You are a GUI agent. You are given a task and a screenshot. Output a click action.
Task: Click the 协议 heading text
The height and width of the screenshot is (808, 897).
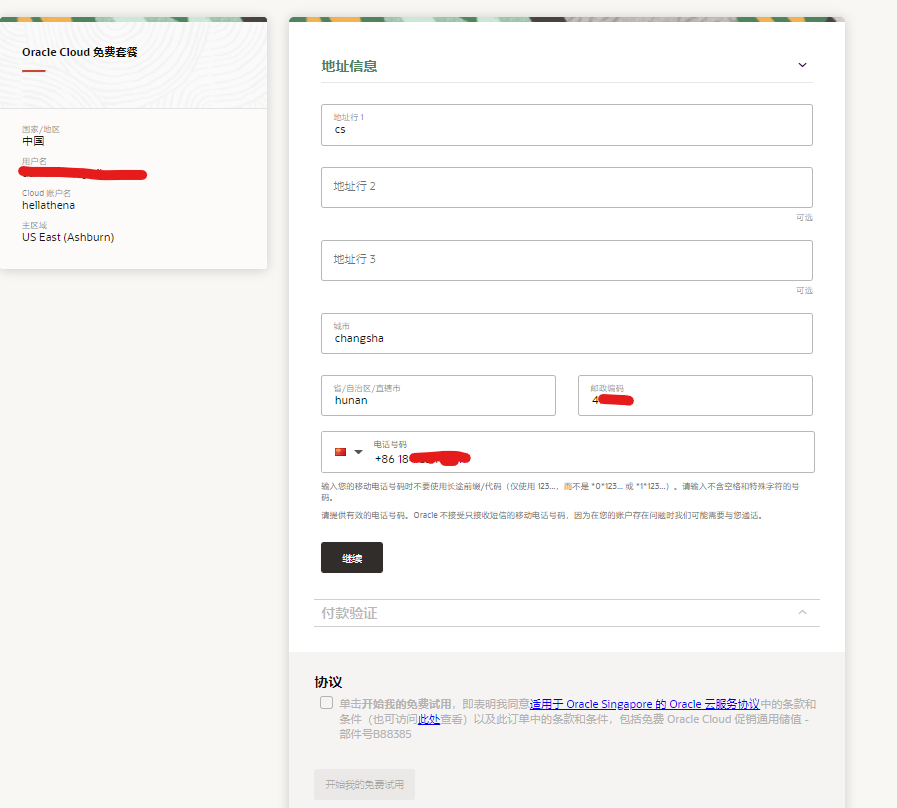(x=328, y=682)
